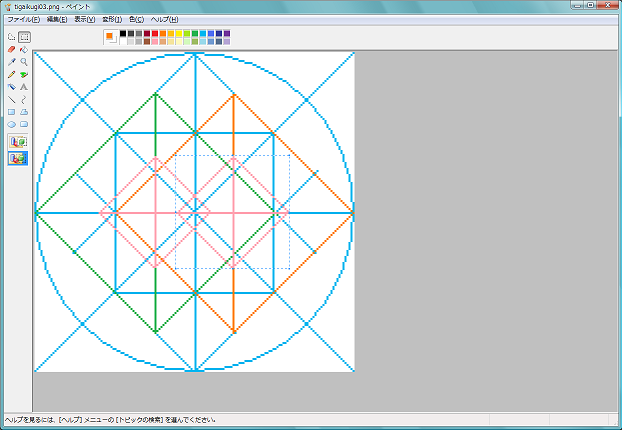Screen dimensions: 622x430
Task: Pick the brown palette color
Action: point(147,41)
